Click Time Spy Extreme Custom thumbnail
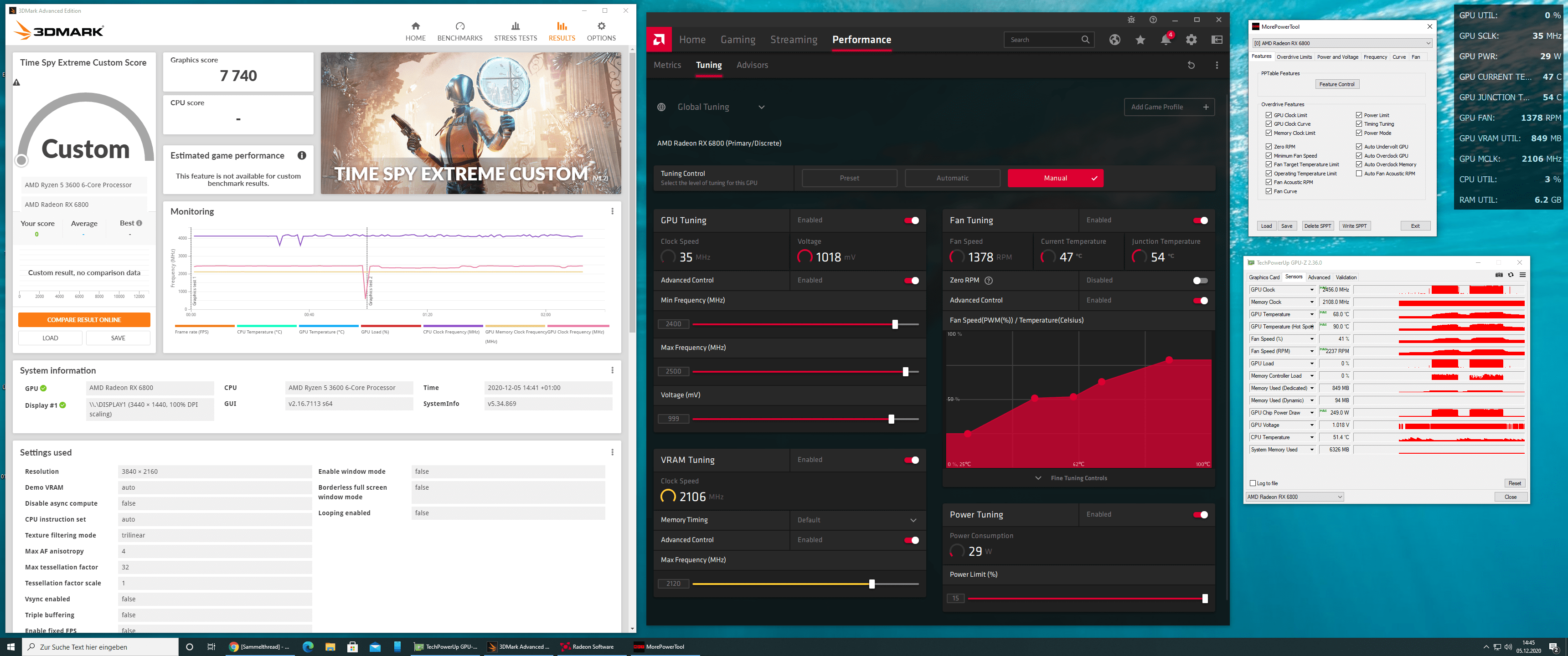The height and width of the screenshot is (656, 1568). coord(470,123)
